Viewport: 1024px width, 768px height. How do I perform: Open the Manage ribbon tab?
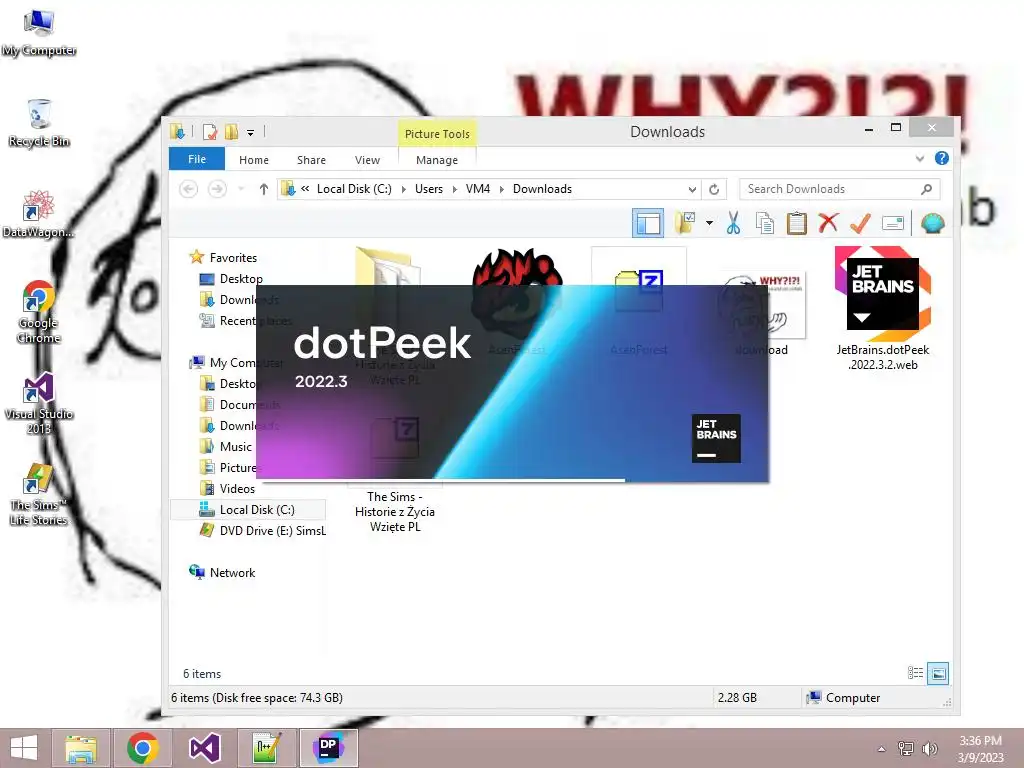437,160
